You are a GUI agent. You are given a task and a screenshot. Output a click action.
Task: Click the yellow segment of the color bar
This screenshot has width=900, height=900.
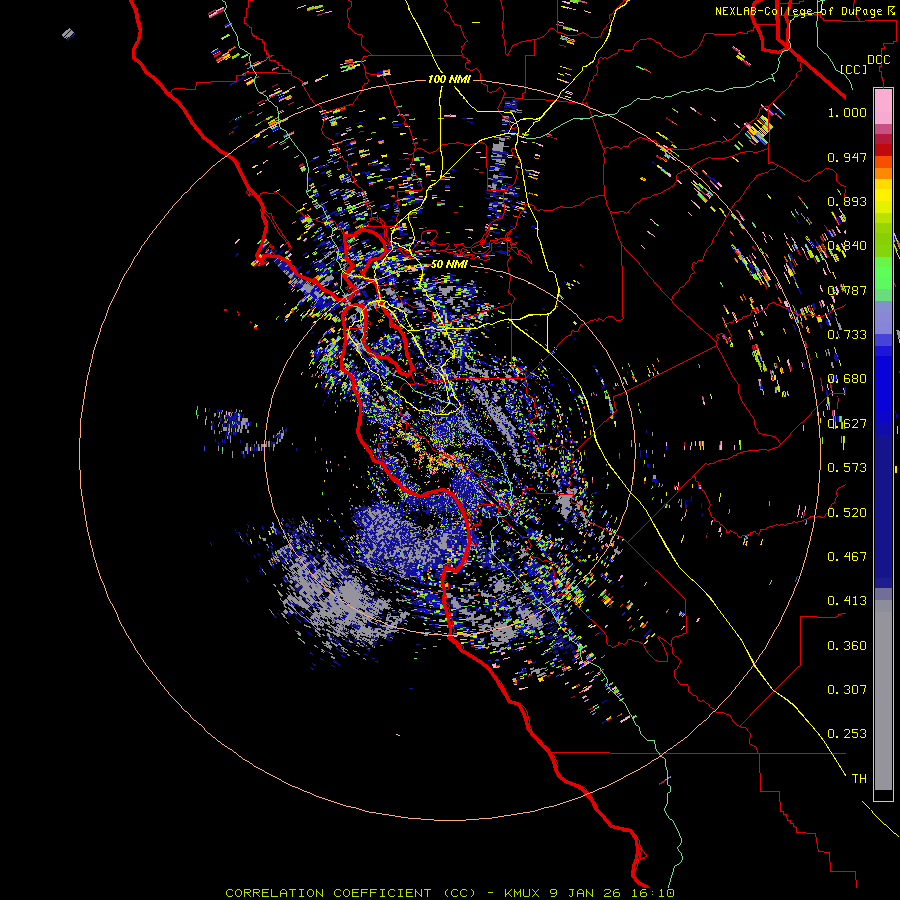[883, 197]
